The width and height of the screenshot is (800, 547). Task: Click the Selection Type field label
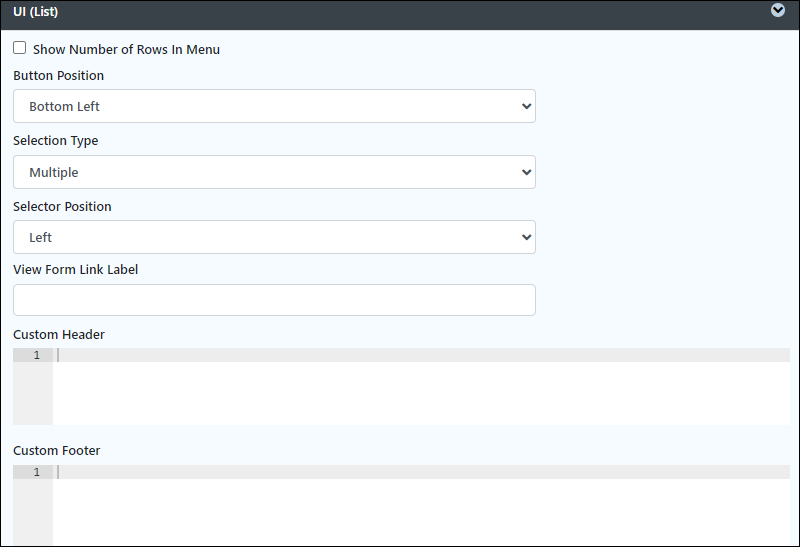click(x=56, y=141)
